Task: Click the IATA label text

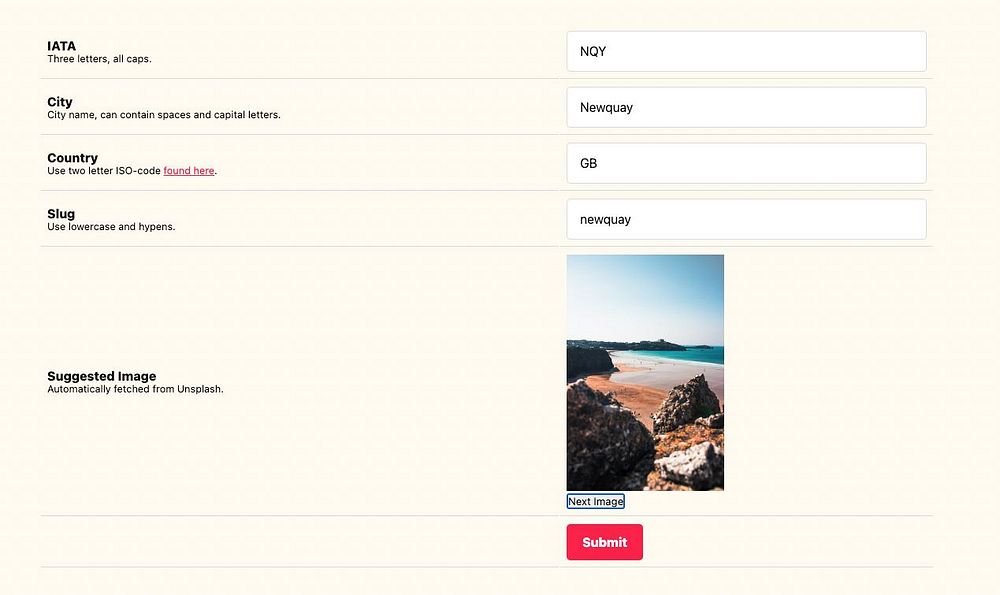Action: [61, 46]
